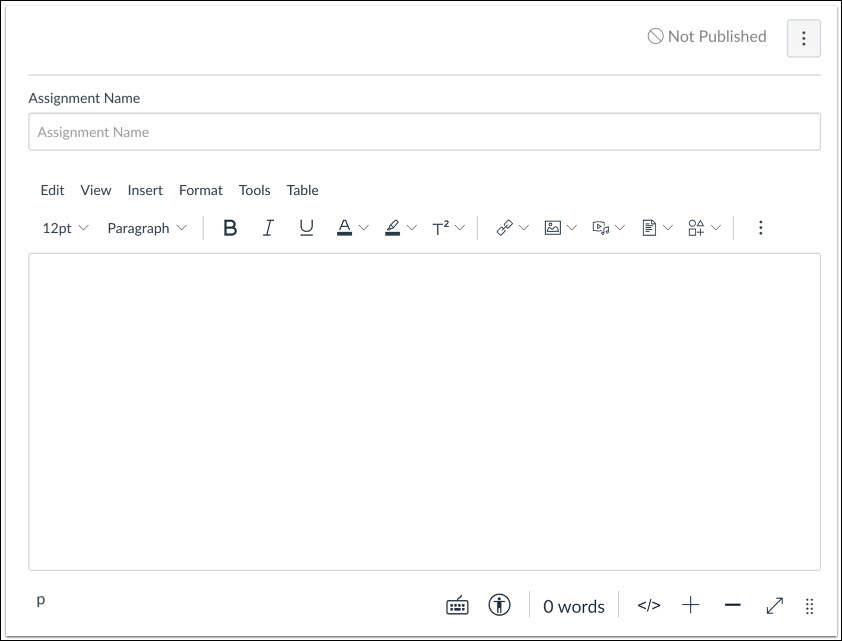Open the editor overflow options kebab menu

pos(761,227)
